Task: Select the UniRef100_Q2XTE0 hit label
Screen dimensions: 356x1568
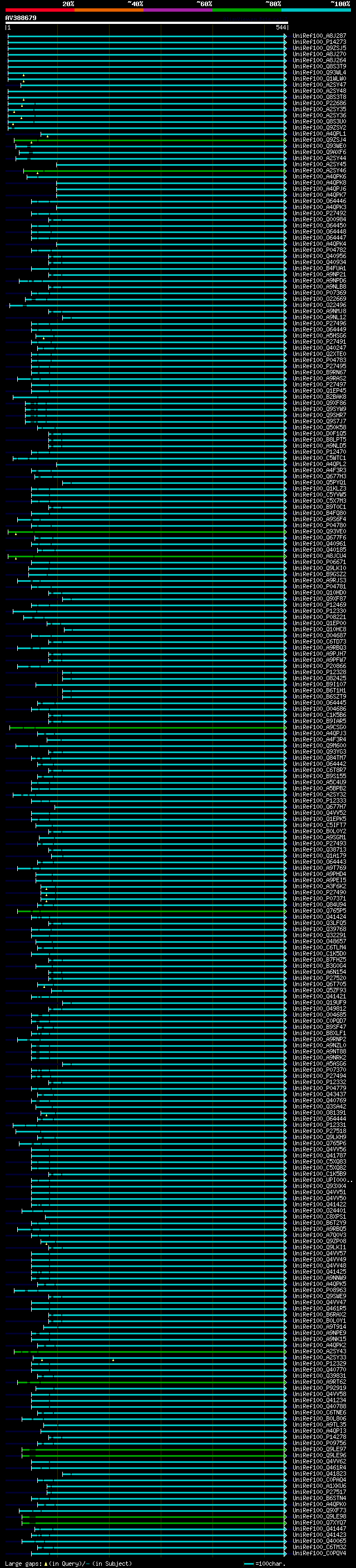Action: tap(319, 354)
